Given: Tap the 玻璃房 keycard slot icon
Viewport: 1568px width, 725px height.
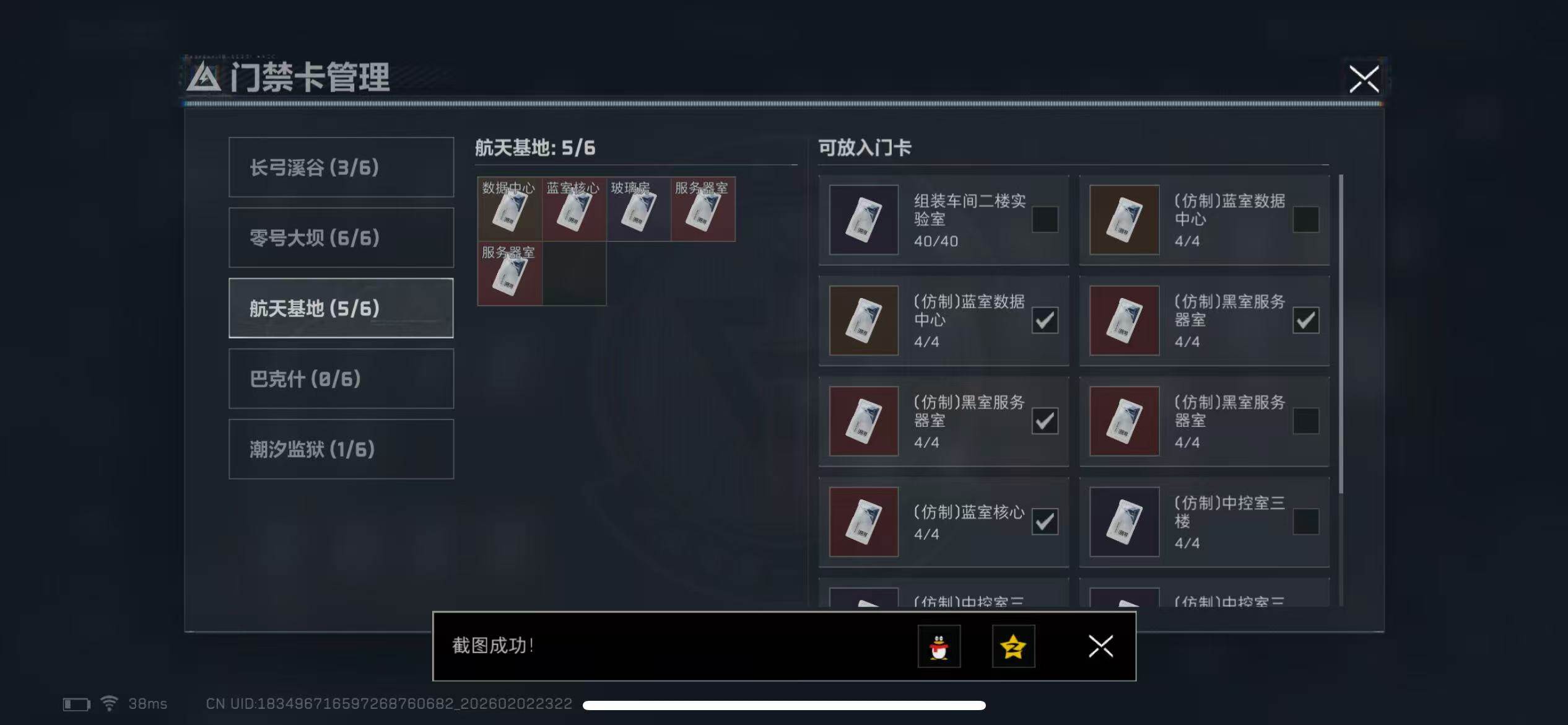Looking at the screenshot, I should pos(638,209).
